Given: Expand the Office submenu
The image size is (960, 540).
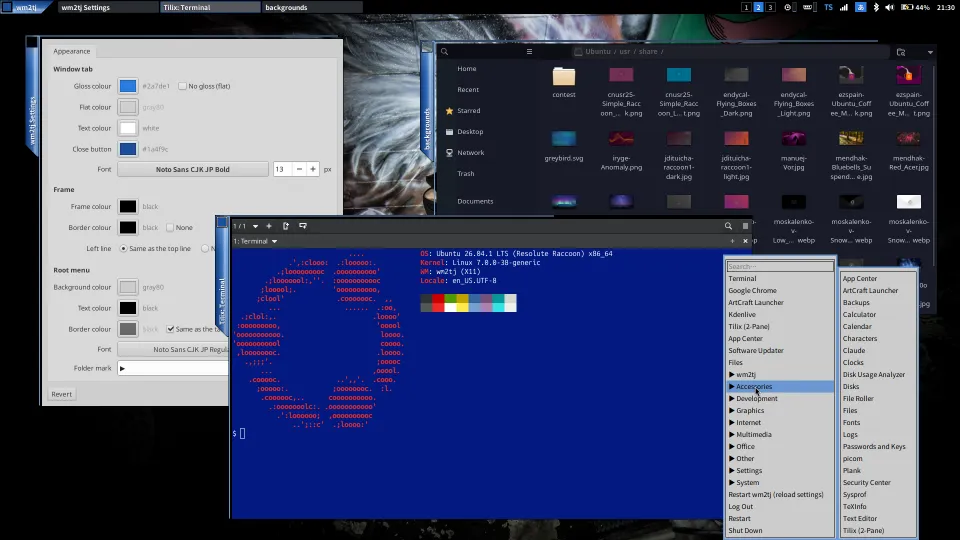Looking at the screenshot, I should (x=779, y=446).
